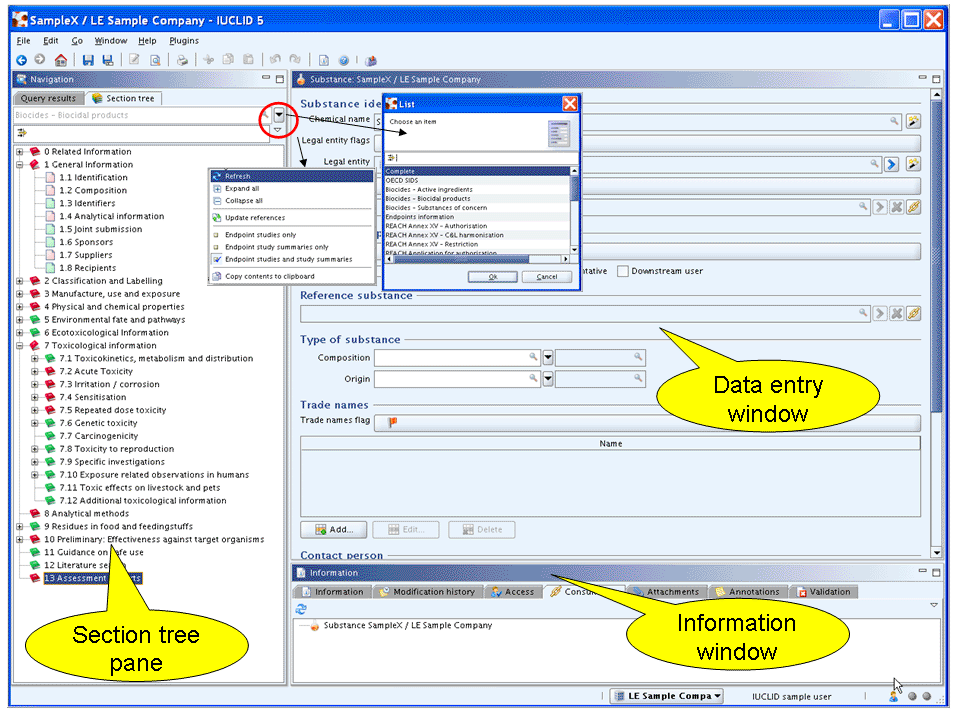Click the Edit... button under Trade names
The width and height of the screenshot is (955, 711).
[x=406, y=529]
